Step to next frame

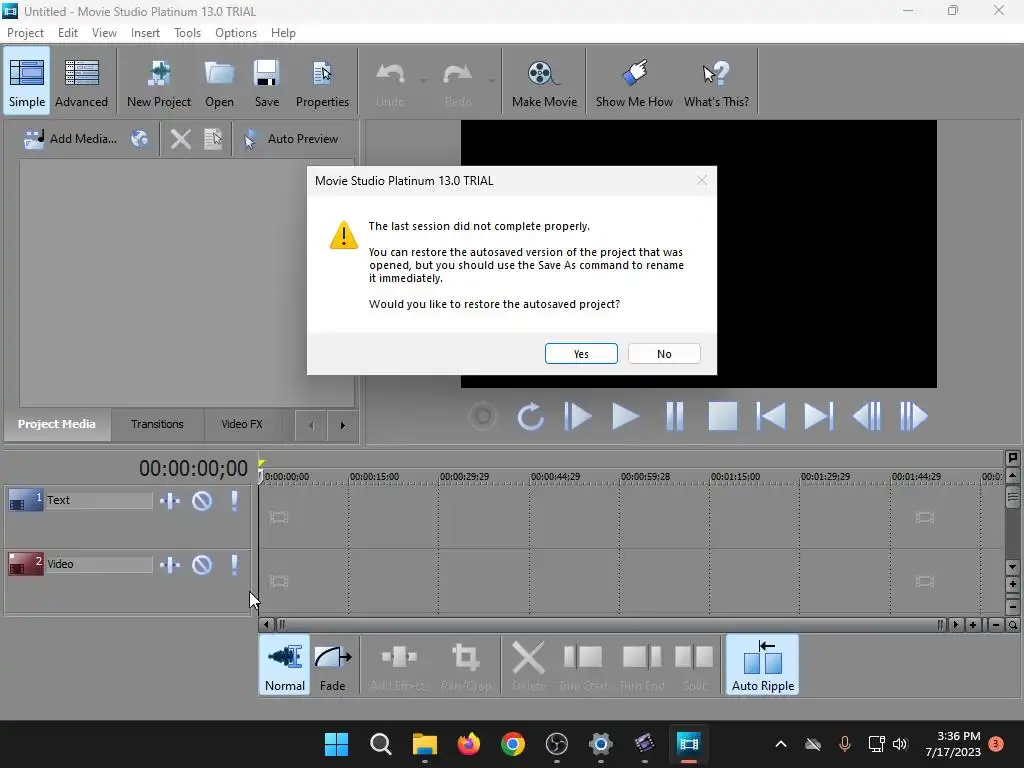coord(914,416)
